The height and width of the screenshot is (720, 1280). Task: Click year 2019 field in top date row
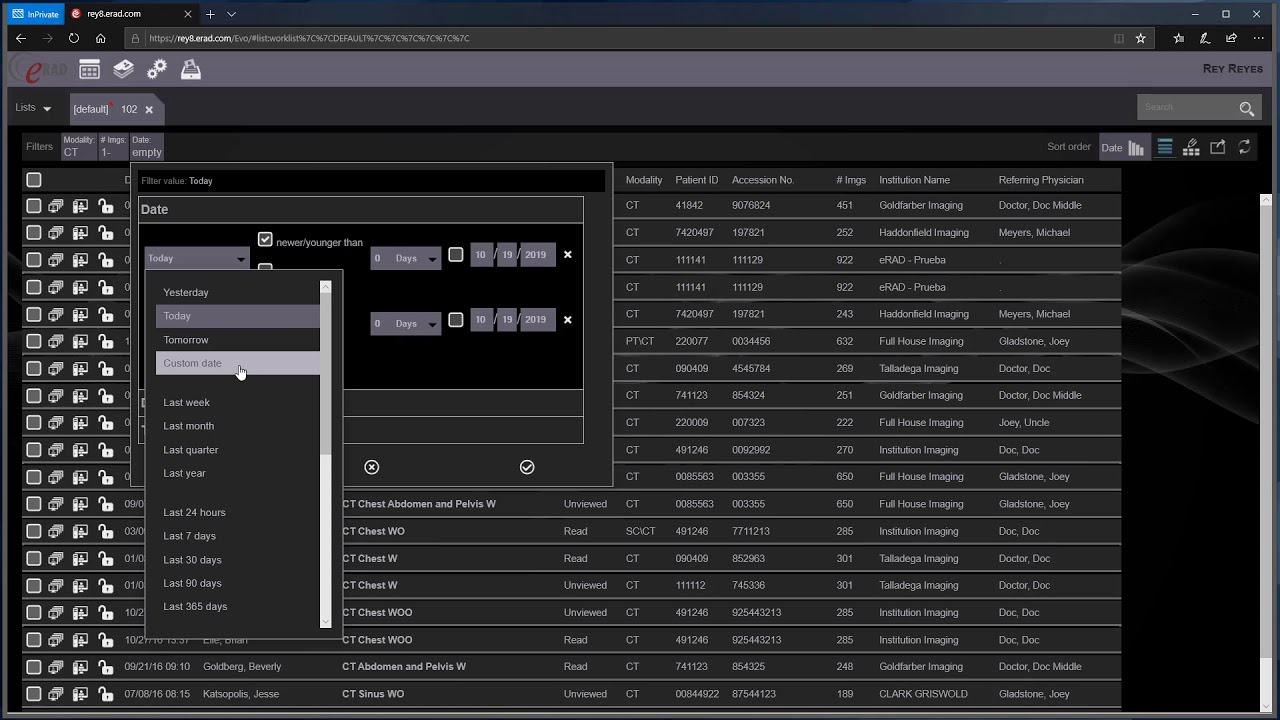coord(536,255)
